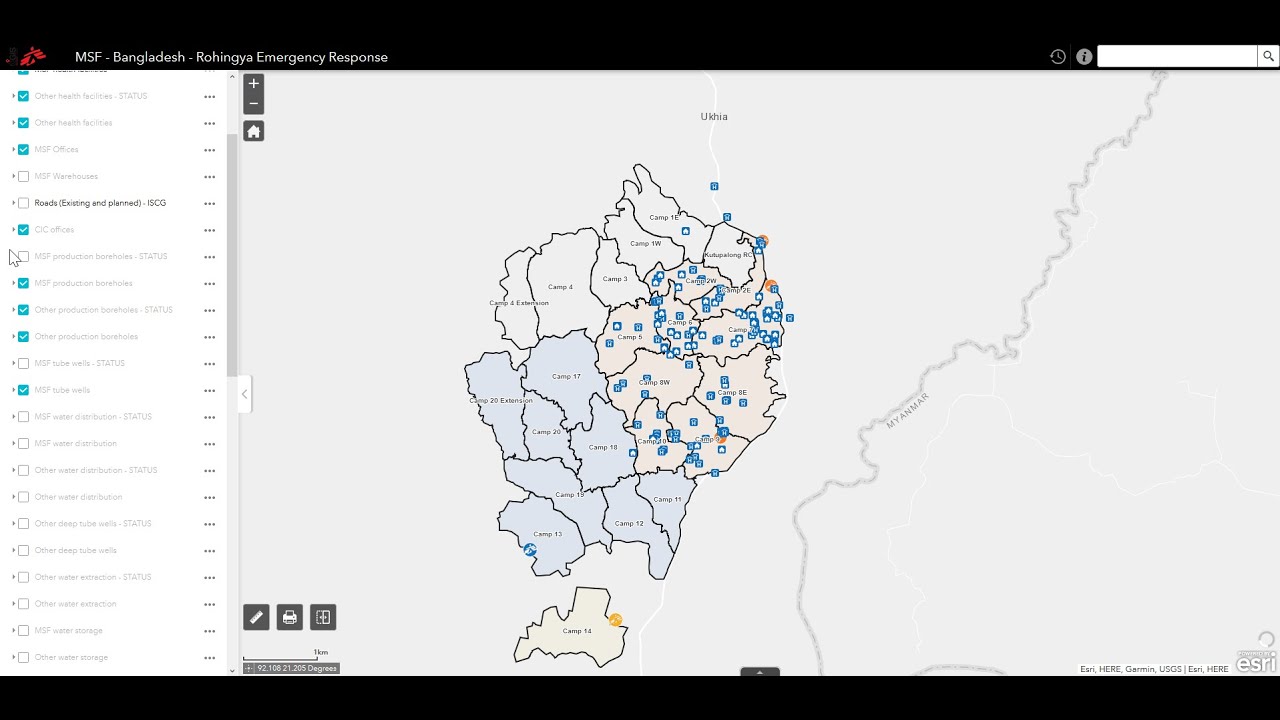Return to default map extent home button
Screen dimensions: 1280x720
coord(254,131)
